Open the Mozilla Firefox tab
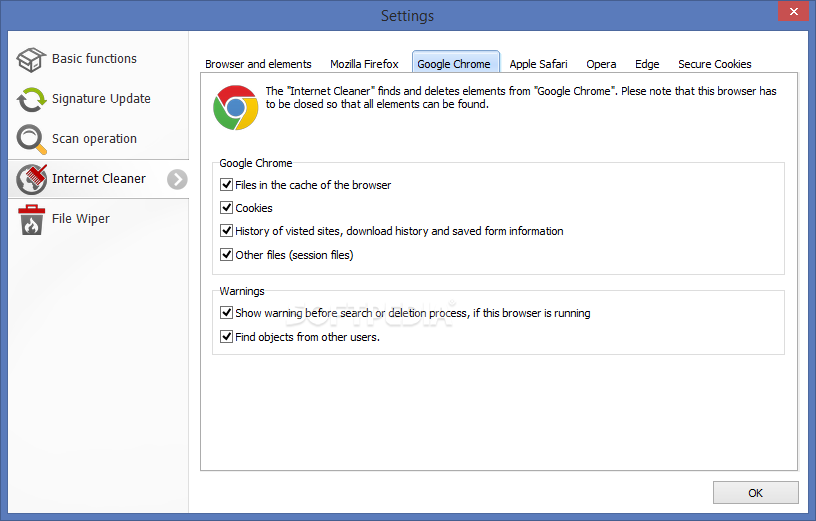This screenshot has height=521, width=816. (364, 64)
